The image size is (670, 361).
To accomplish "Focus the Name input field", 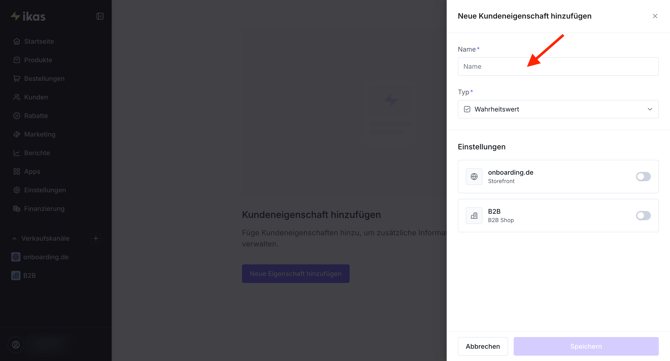I will tap(558, 67).
